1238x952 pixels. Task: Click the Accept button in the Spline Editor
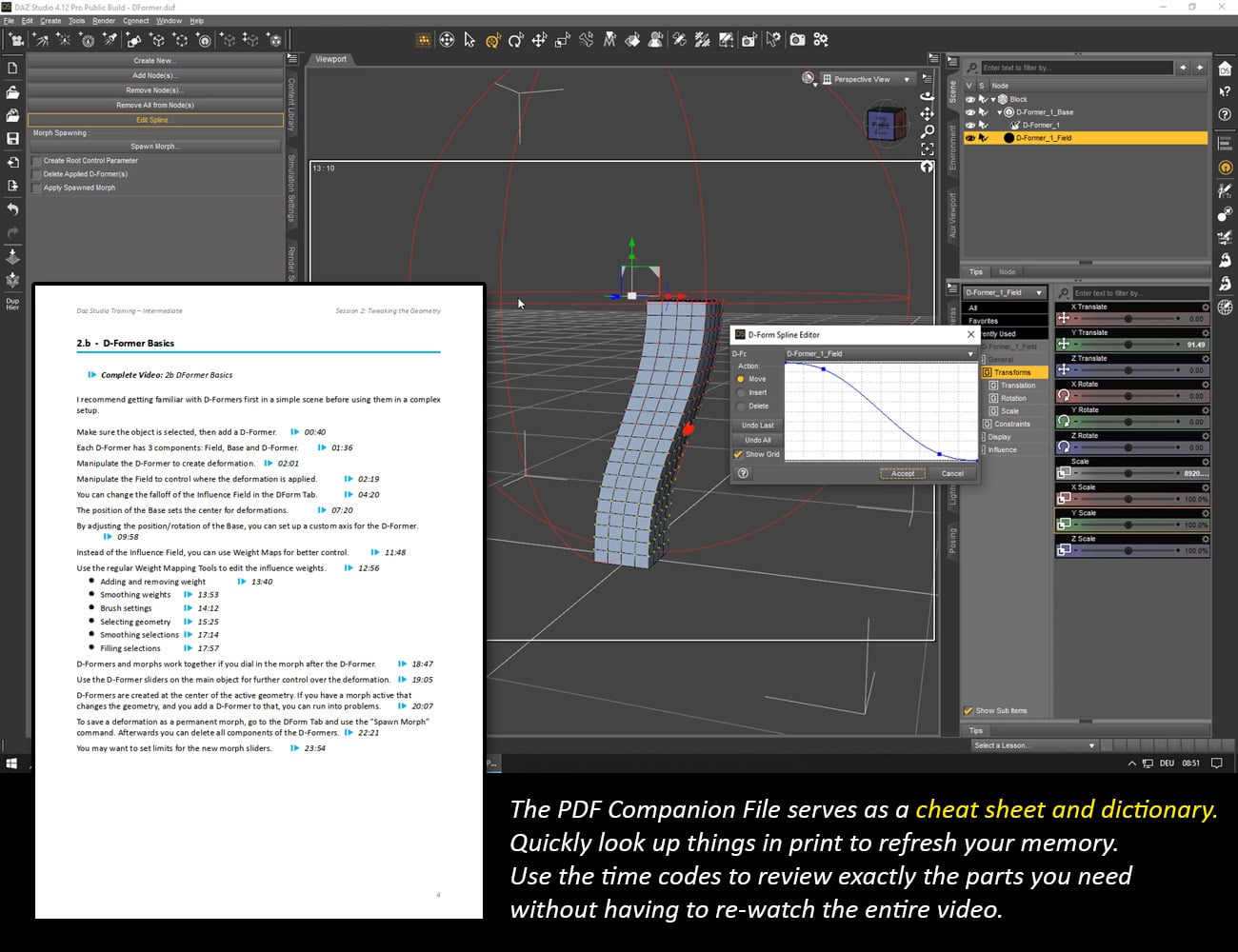point(901,473)
